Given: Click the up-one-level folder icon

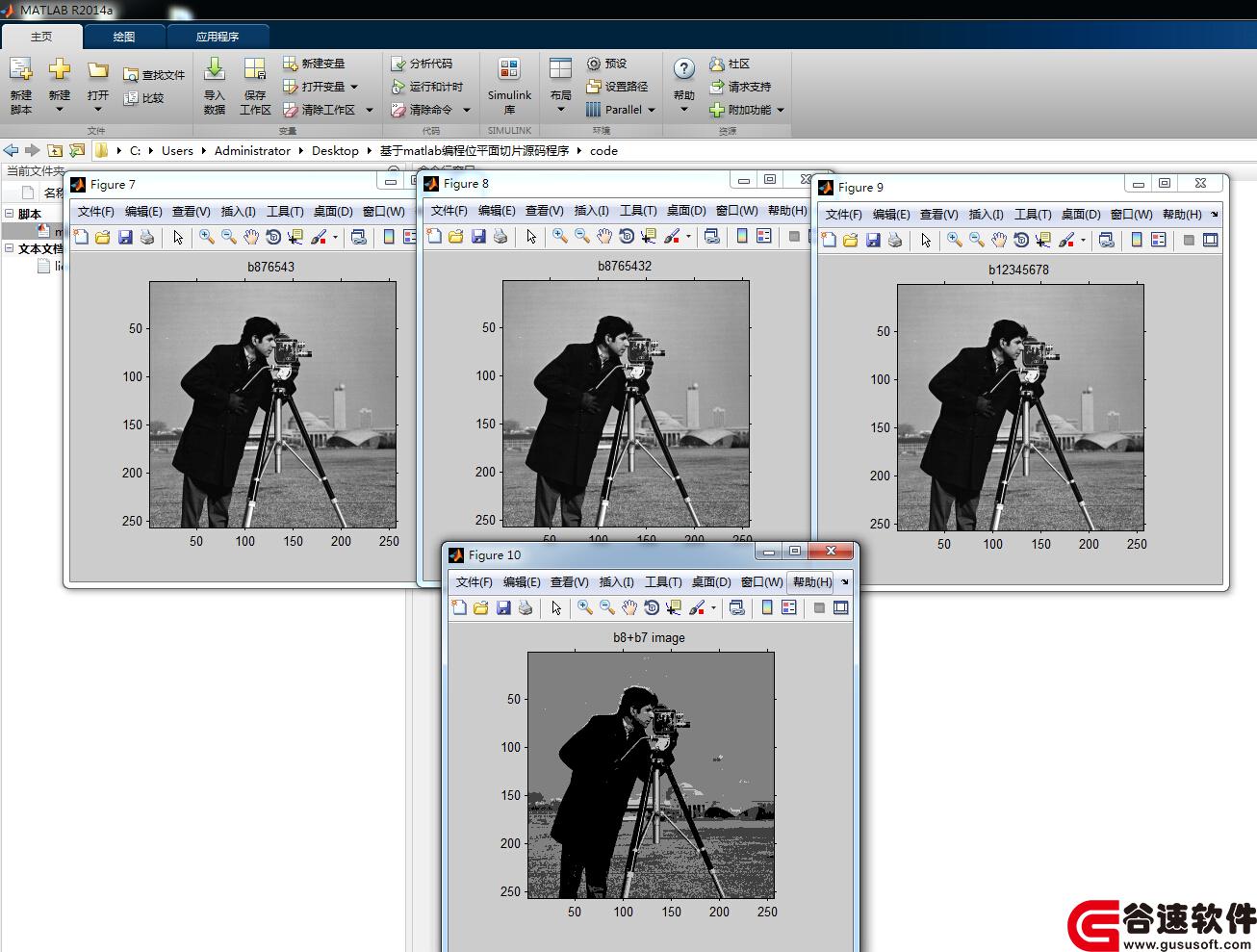Looking at the screenshot, I should pyautogui.click(x=55, y=150).
